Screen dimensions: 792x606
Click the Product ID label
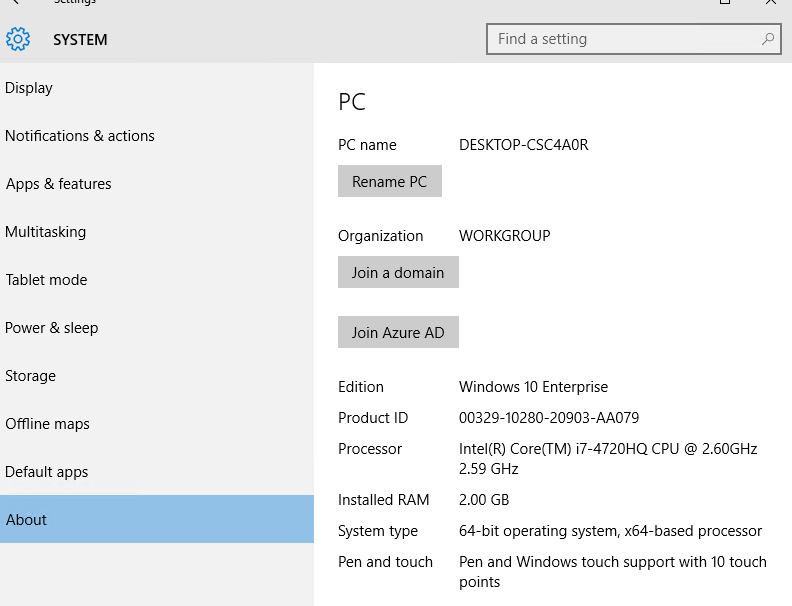pos(373,418)
